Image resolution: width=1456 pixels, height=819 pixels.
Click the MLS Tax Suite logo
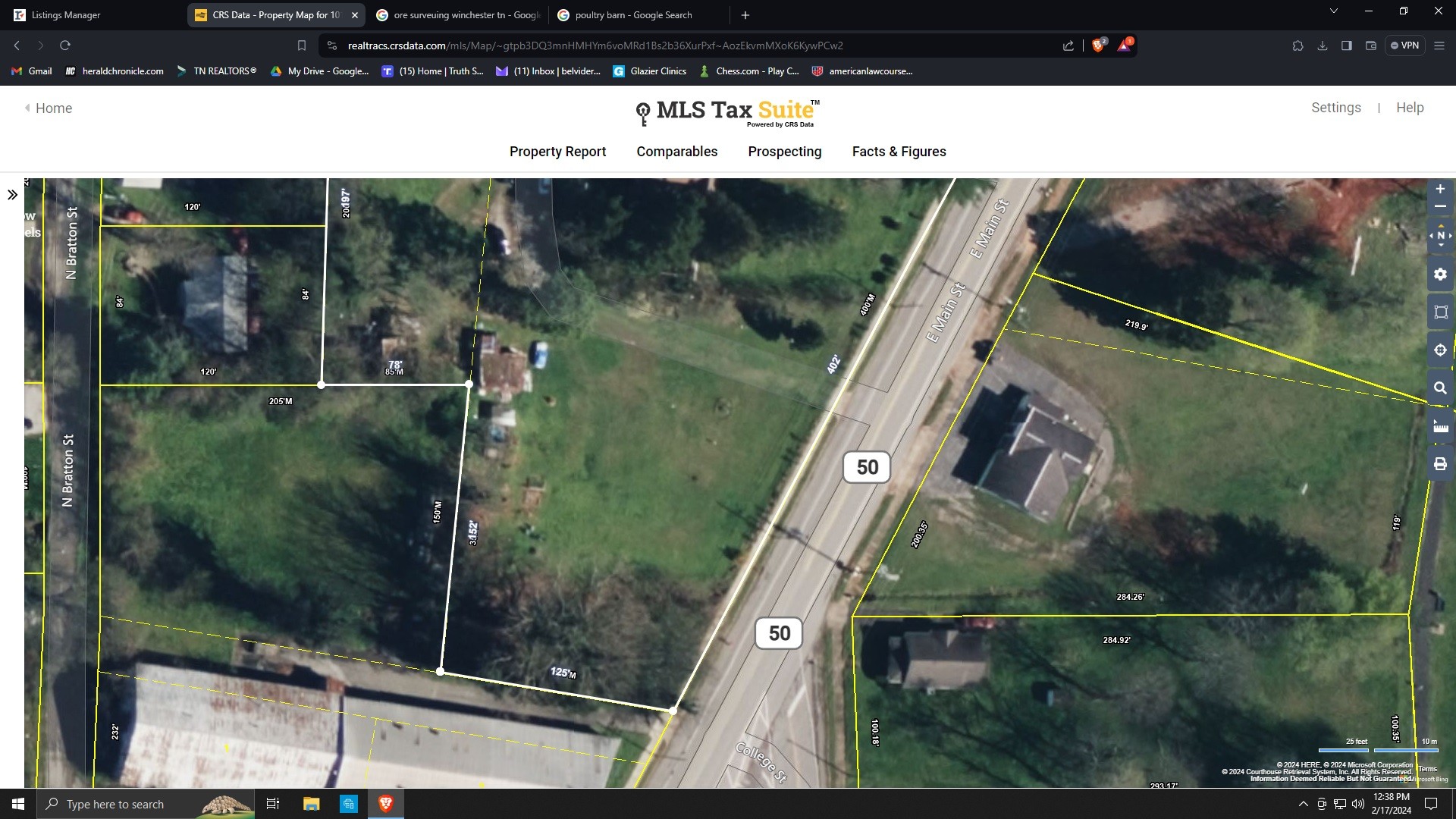click(x=728, y=113)
